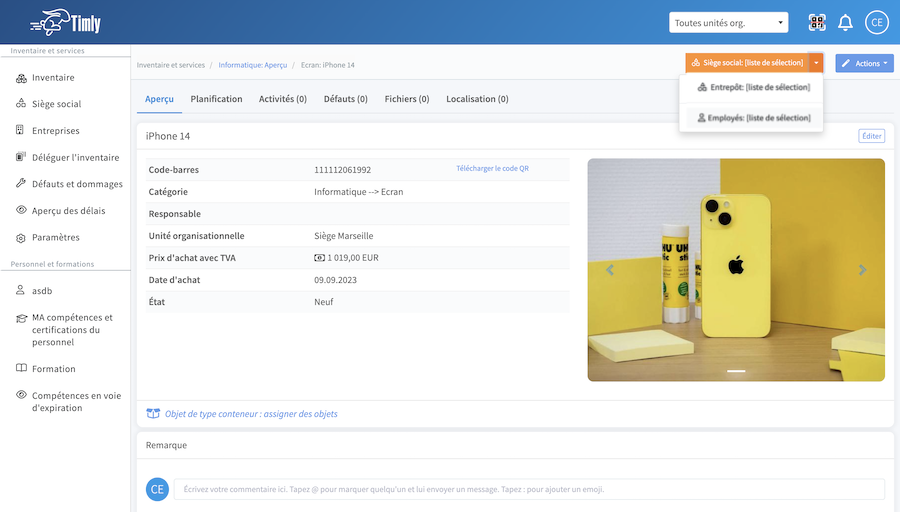Click the pencil icon in Actions button
Image resolution: width=900 pixels, height=512 pixels.
845,63
